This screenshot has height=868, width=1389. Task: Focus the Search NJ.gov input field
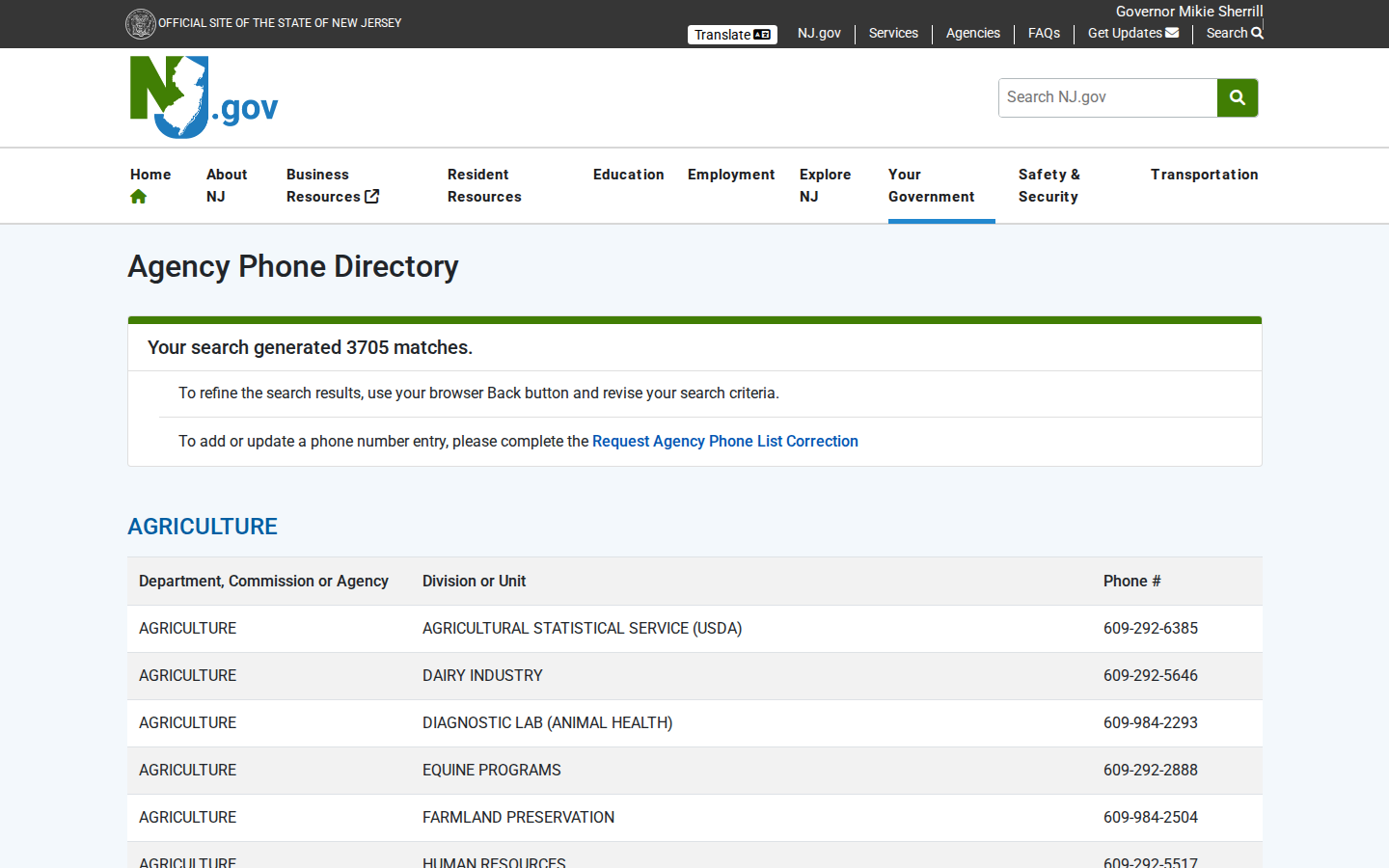(x=1107, y=97)
